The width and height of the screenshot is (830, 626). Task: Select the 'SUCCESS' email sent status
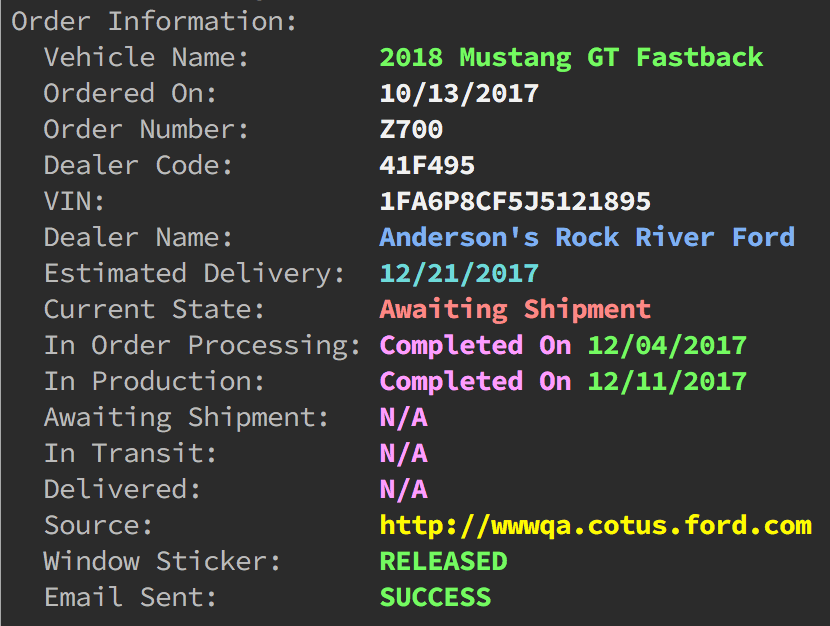coord(436,597)
